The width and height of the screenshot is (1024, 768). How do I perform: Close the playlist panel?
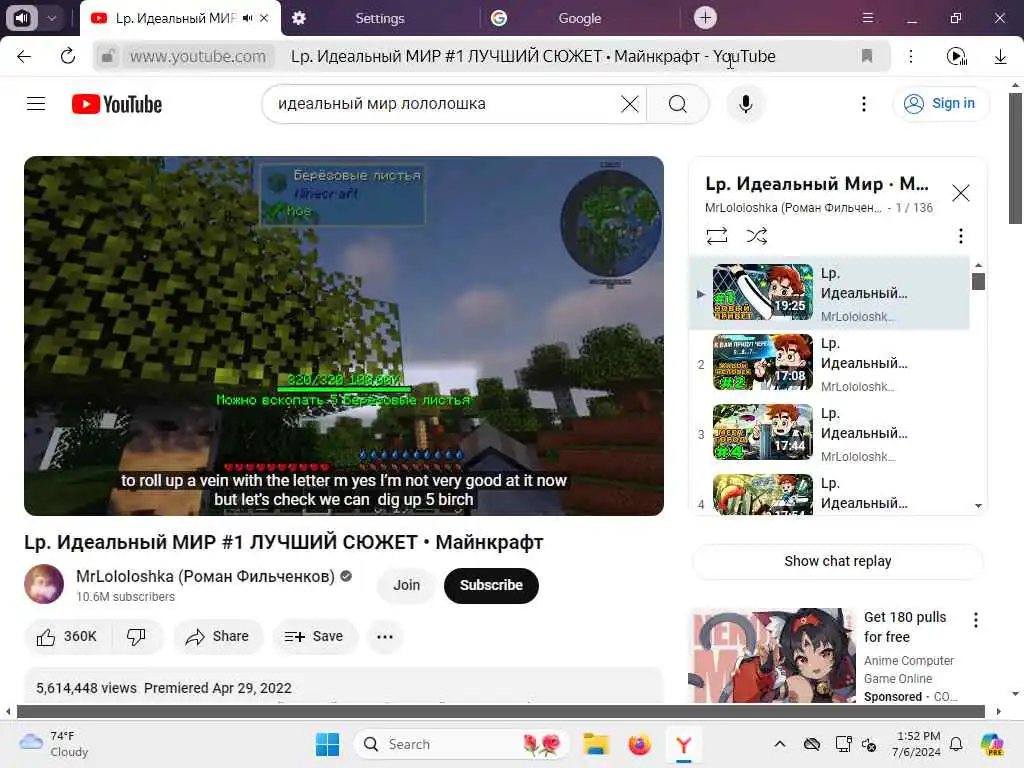tap(960, 193)
